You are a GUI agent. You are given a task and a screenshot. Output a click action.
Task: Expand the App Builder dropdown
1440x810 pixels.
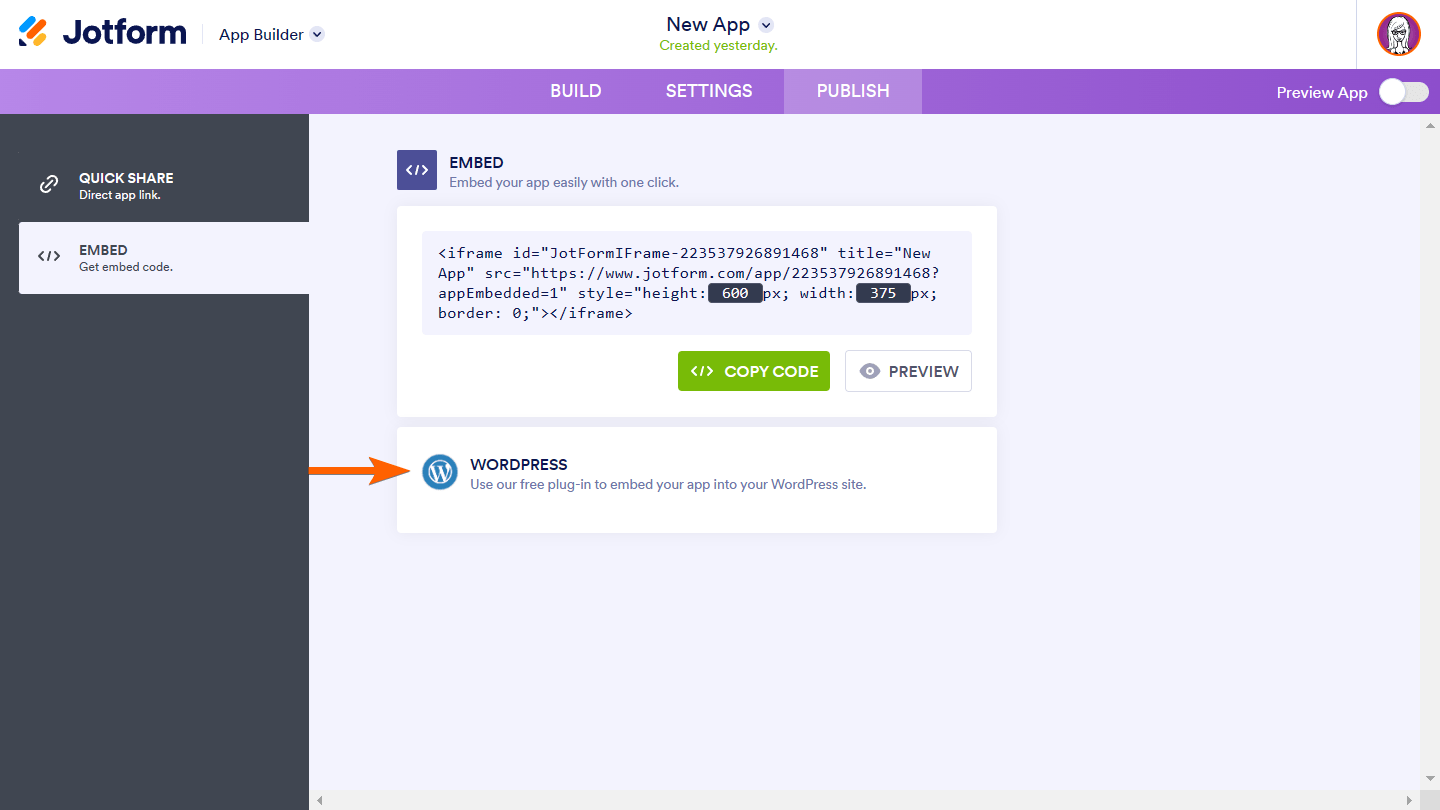317,34
